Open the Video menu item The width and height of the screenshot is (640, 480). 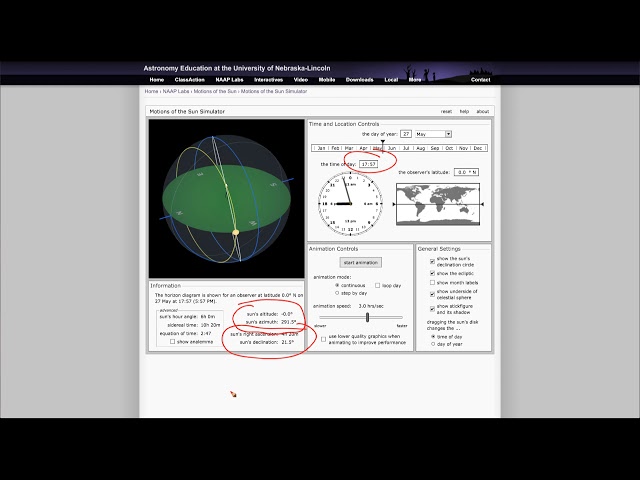(301, 80)
